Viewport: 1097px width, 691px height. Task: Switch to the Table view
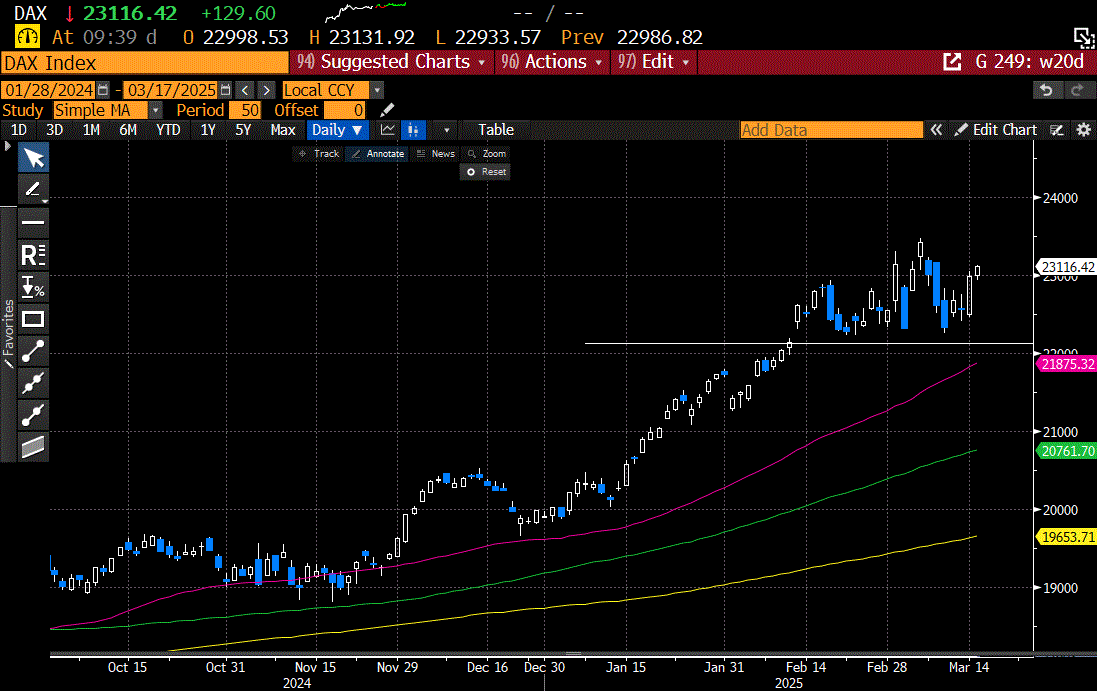pyautogui.click(x=495, y=129)
